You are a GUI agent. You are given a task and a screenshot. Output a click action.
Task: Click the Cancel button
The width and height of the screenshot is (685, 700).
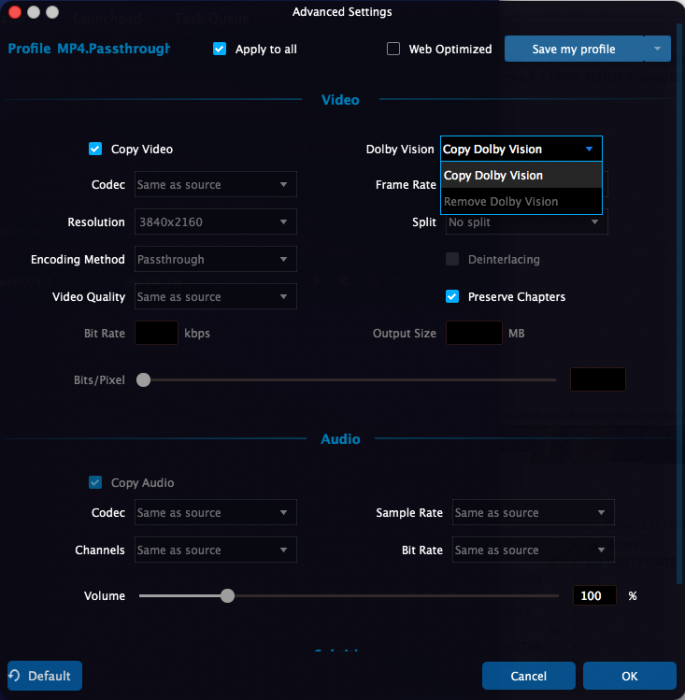coord(529,676)
